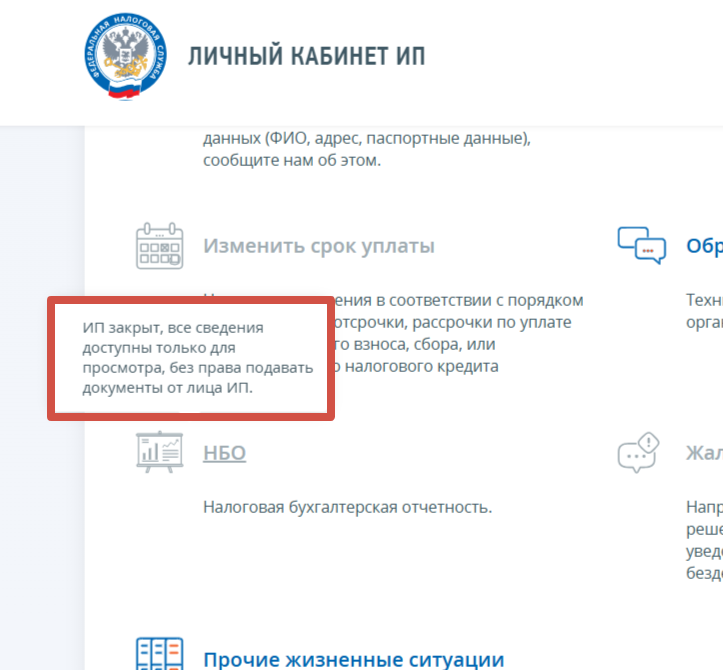Open the Изменить срок уплаты section
Viewport: 723px width, 670px height.
click(x=319, y=246)
